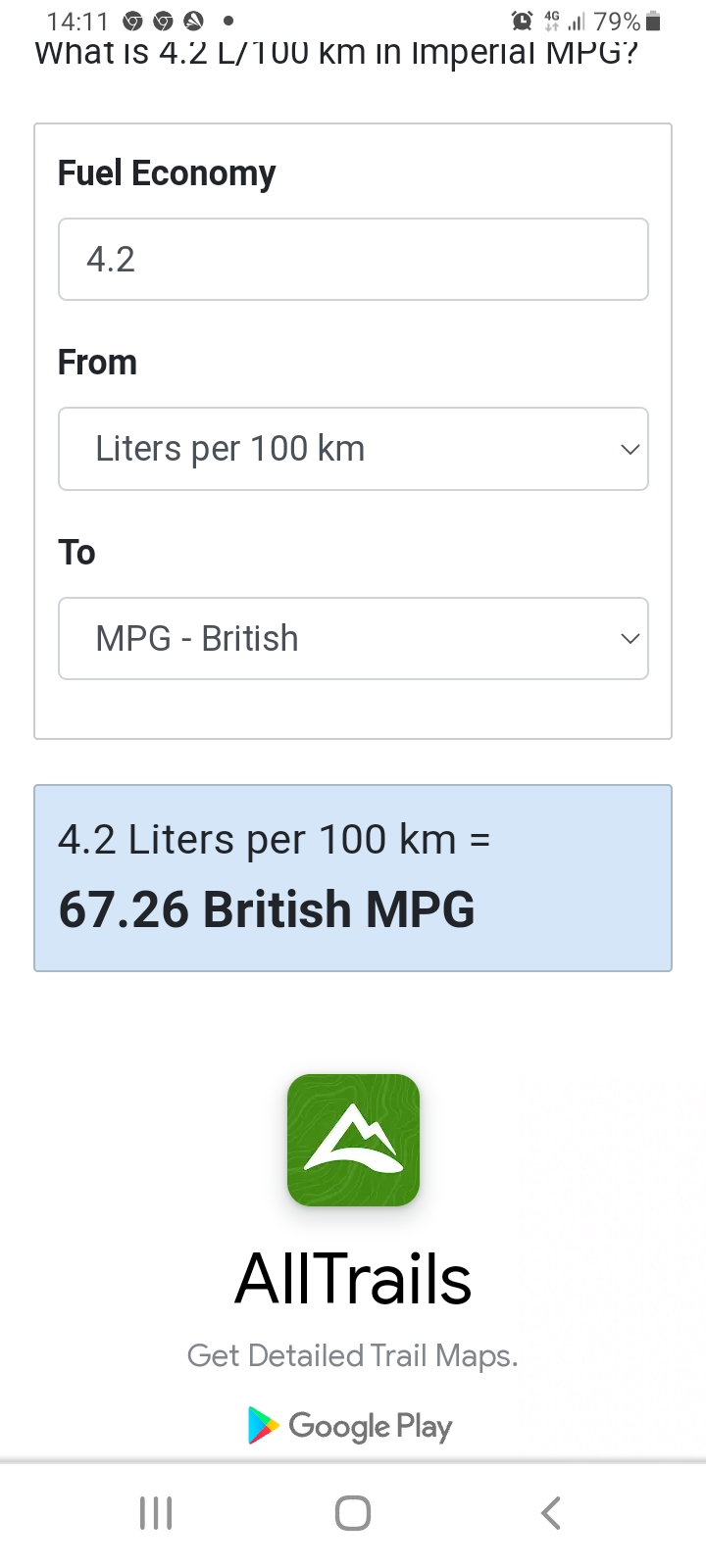
Task: Tap the 4G network indicator
Action: coord(552,21)
